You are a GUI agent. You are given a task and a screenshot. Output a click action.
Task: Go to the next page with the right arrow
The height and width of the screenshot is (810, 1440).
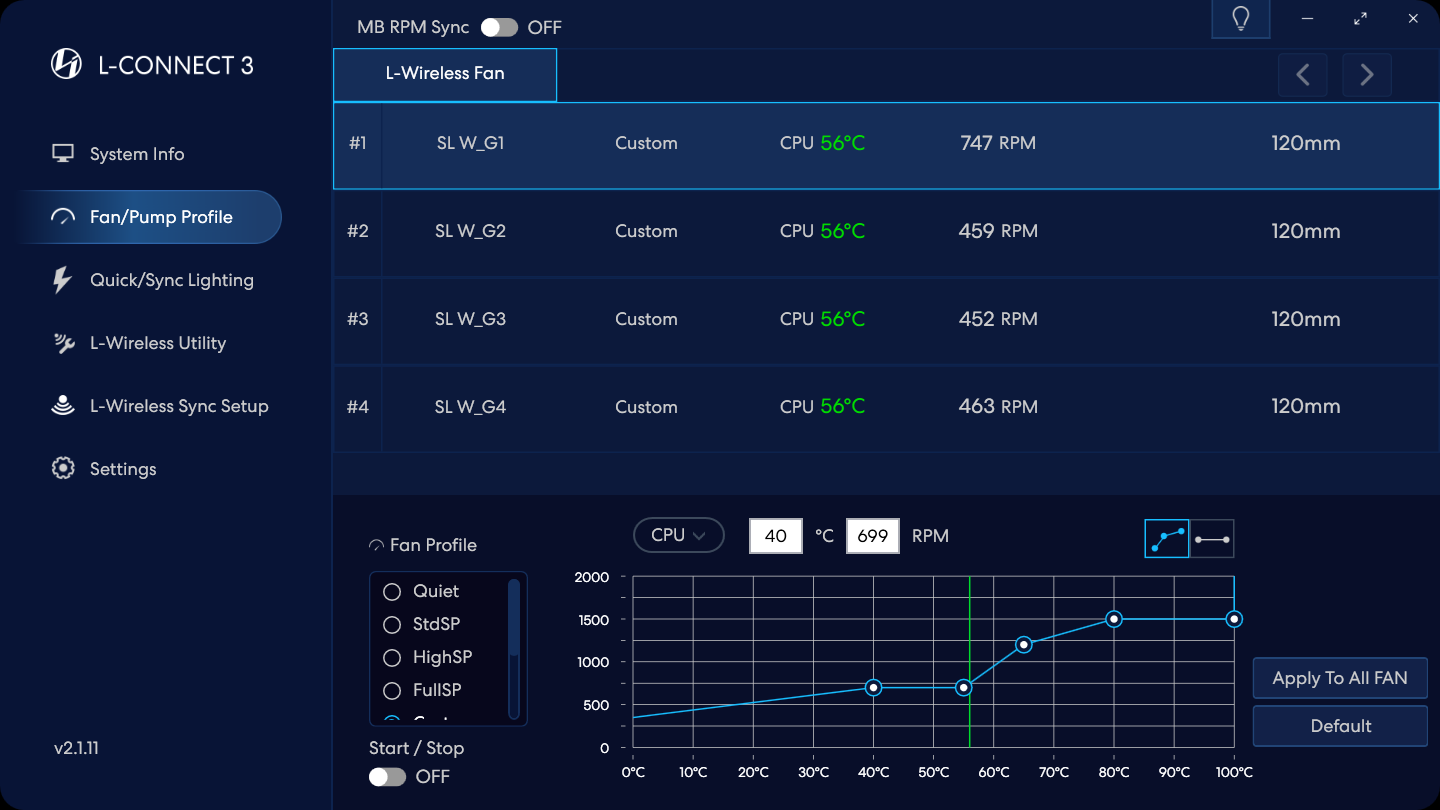click(1367, 75)
